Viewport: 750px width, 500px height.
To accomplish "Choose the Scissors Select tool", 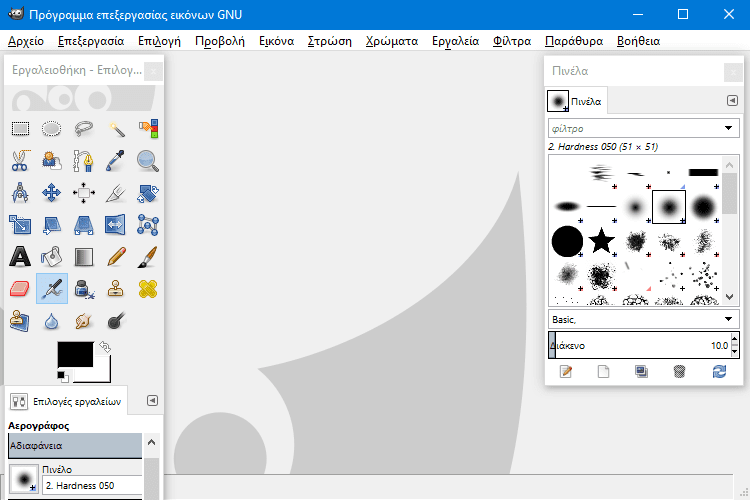I will pyautogui.click(x=20, y=160).
